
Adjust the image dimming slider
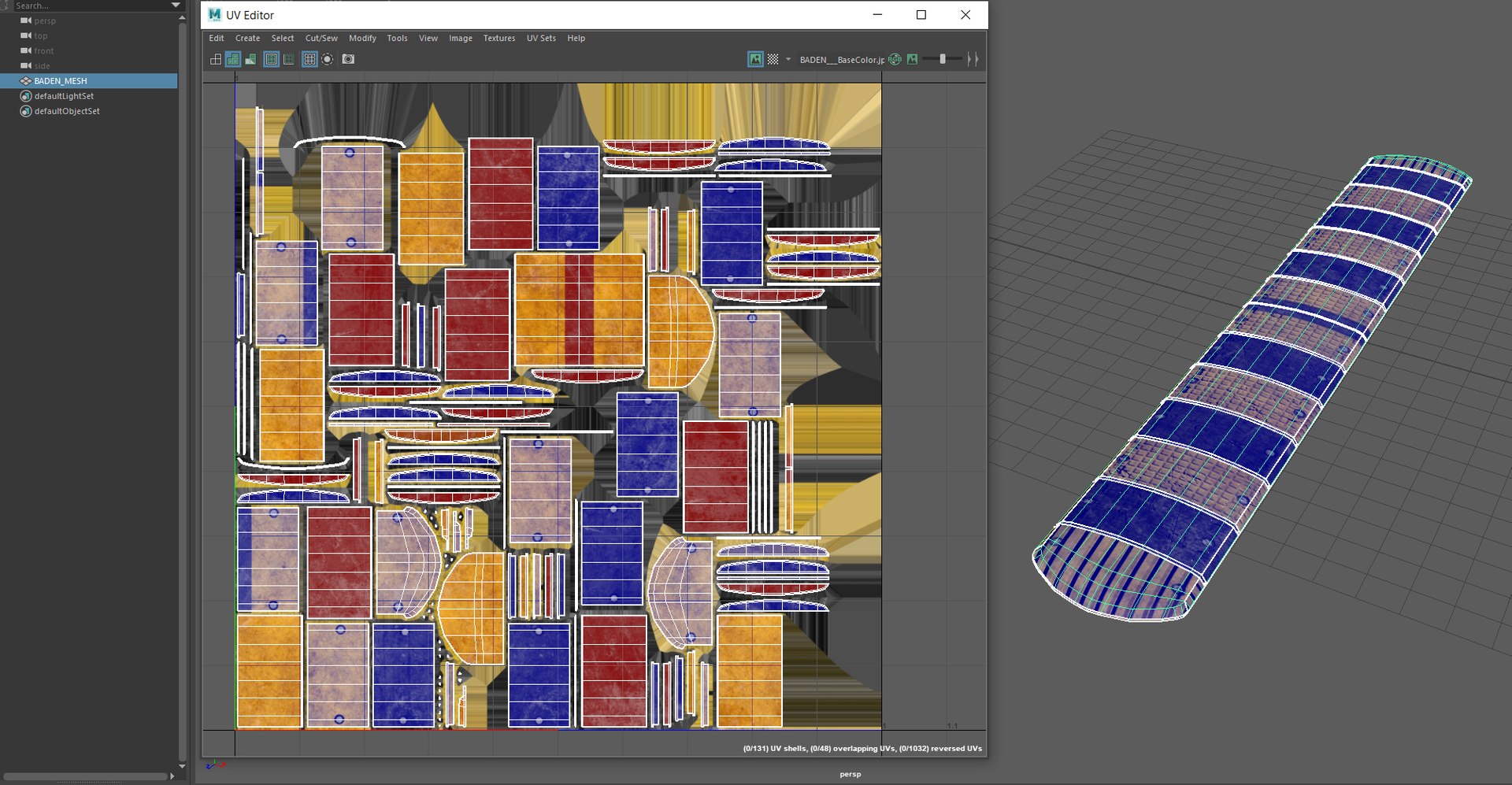[x=943, y=59]
